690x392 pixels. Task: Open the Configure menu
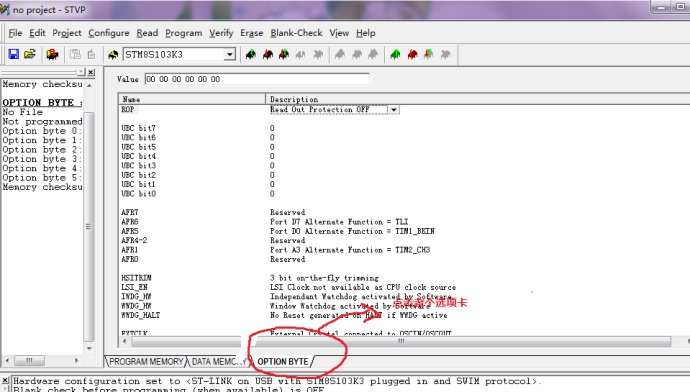(x=109, y=33)
